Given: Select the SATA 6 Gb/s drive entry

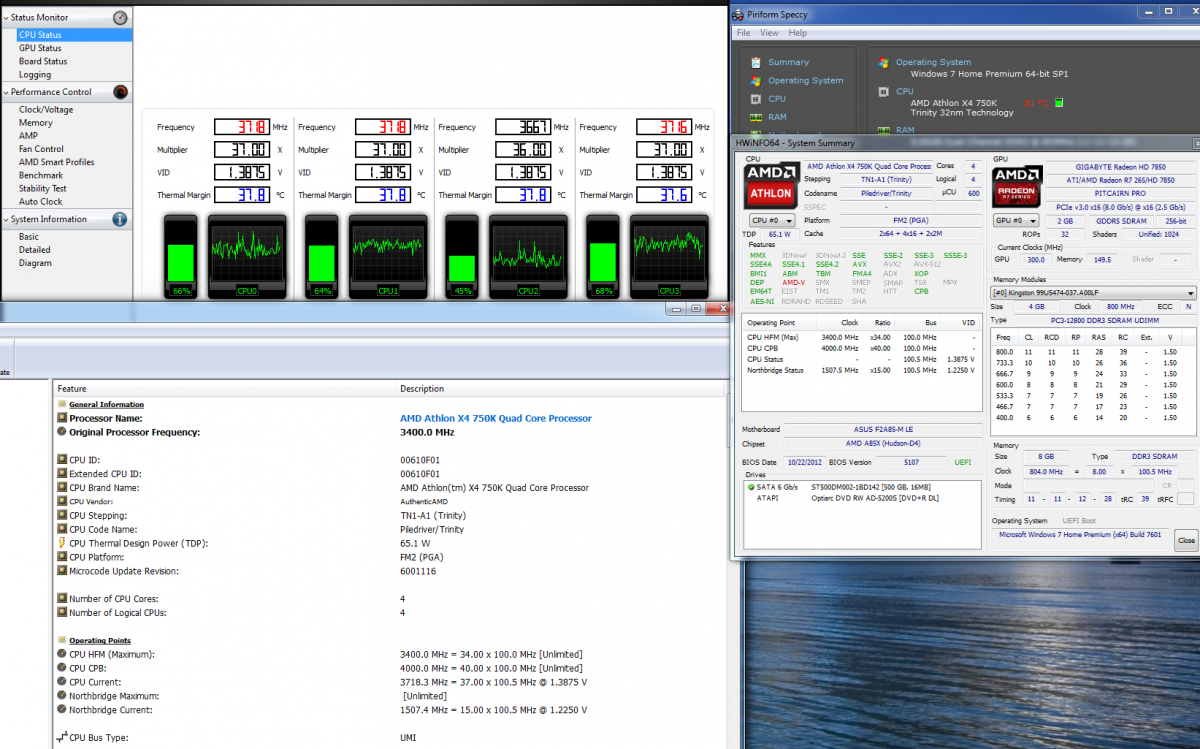Looking at the screenshot, I should point(863,487).
